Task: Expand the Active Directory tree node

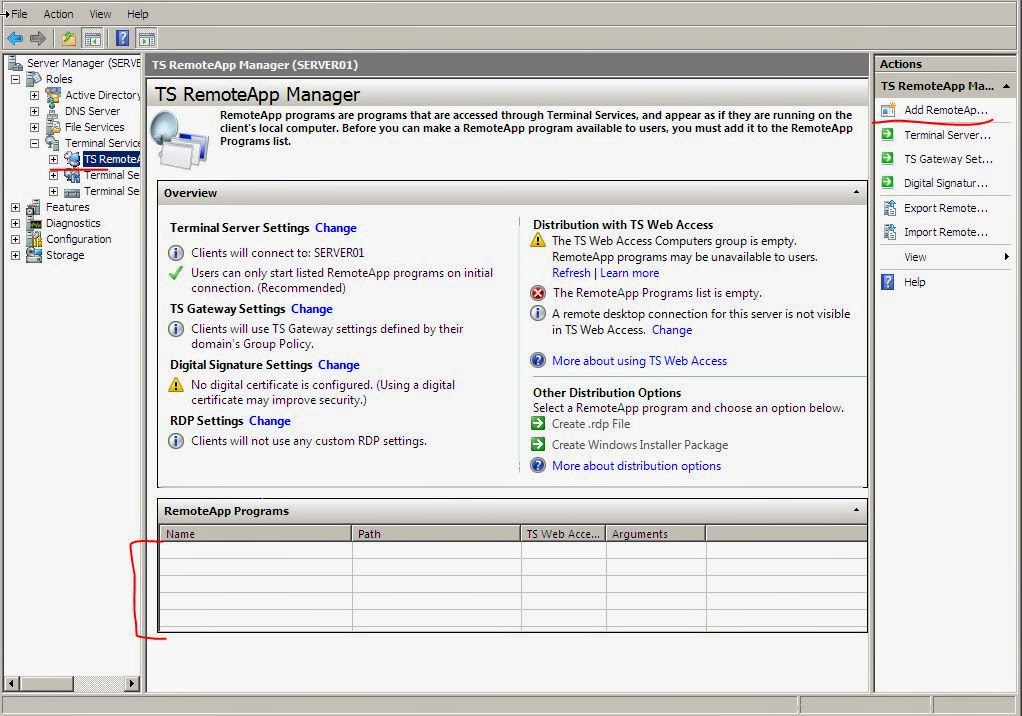Action: coord(35,95)
